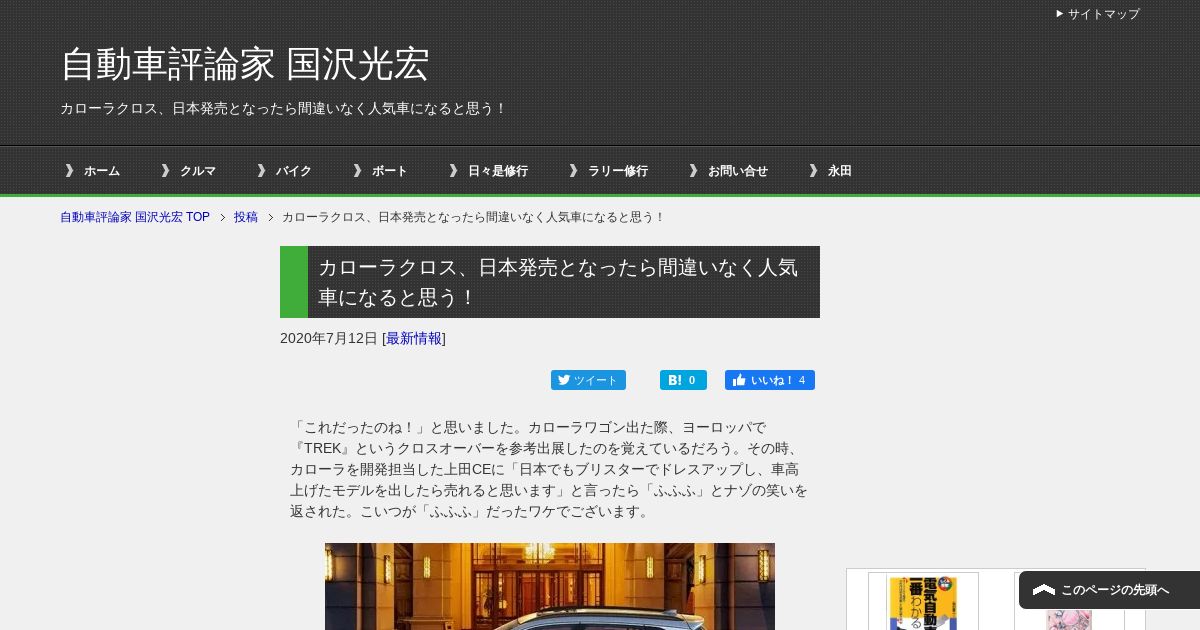The height and width of the screenshot is (630, 1200).
Task: Open the 最新情報 category link
Action: coord(414,338)
